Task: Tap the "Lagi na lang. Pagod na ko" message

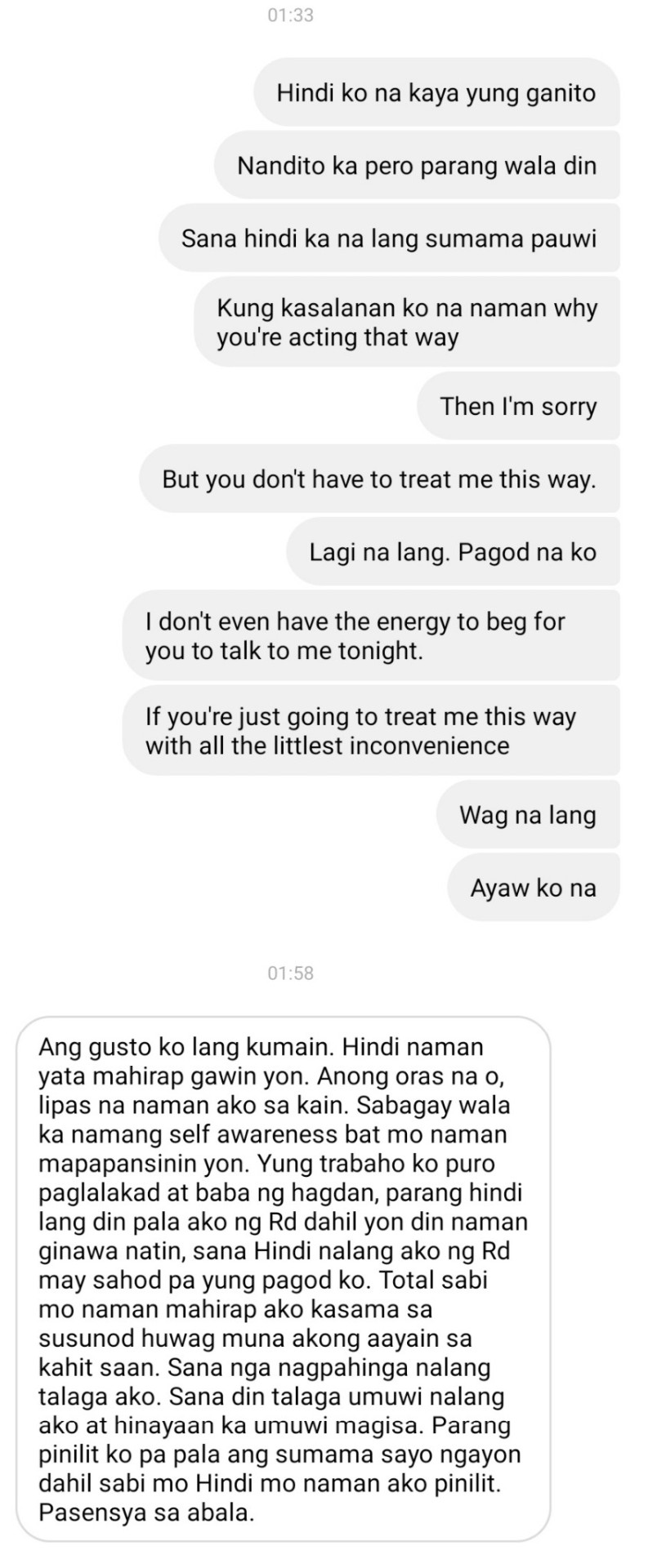Action: tap(453, 552)
